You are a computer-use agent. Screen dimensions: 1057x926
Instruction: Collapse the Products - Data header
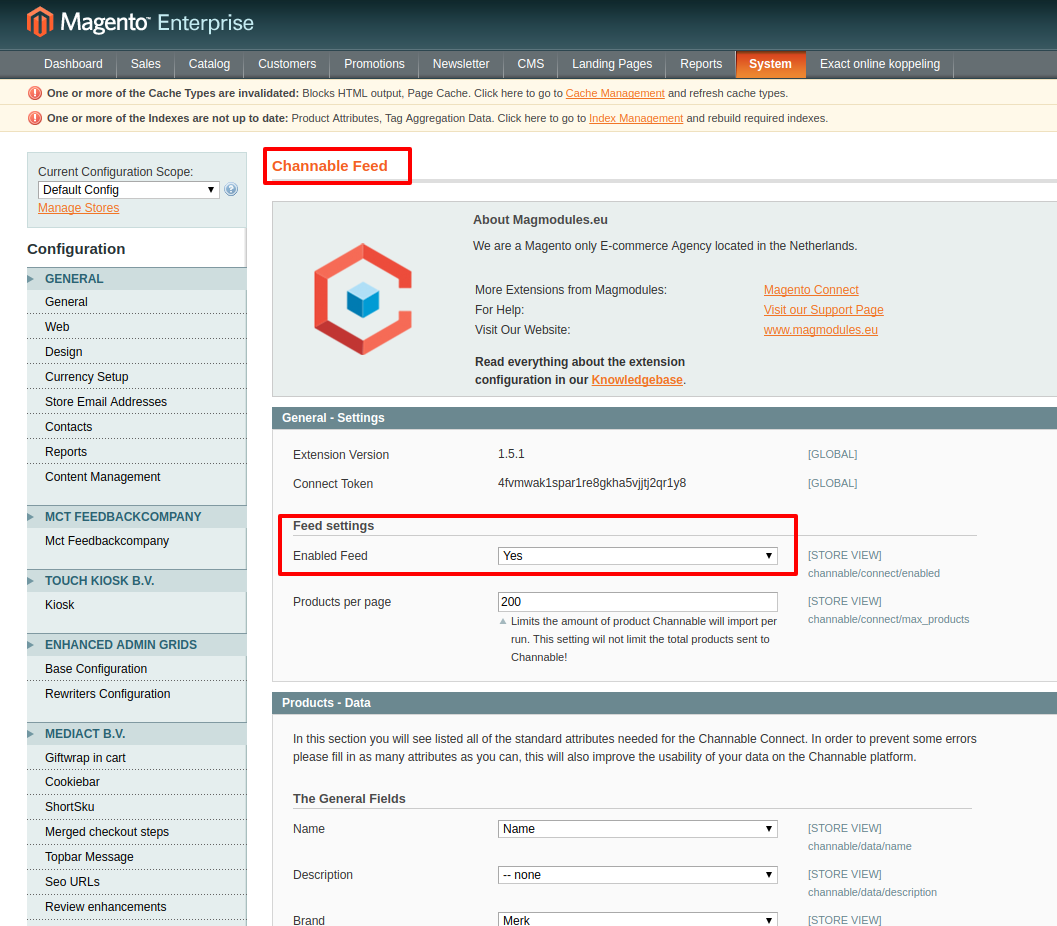pyautogui.click(x=664, y=703)
